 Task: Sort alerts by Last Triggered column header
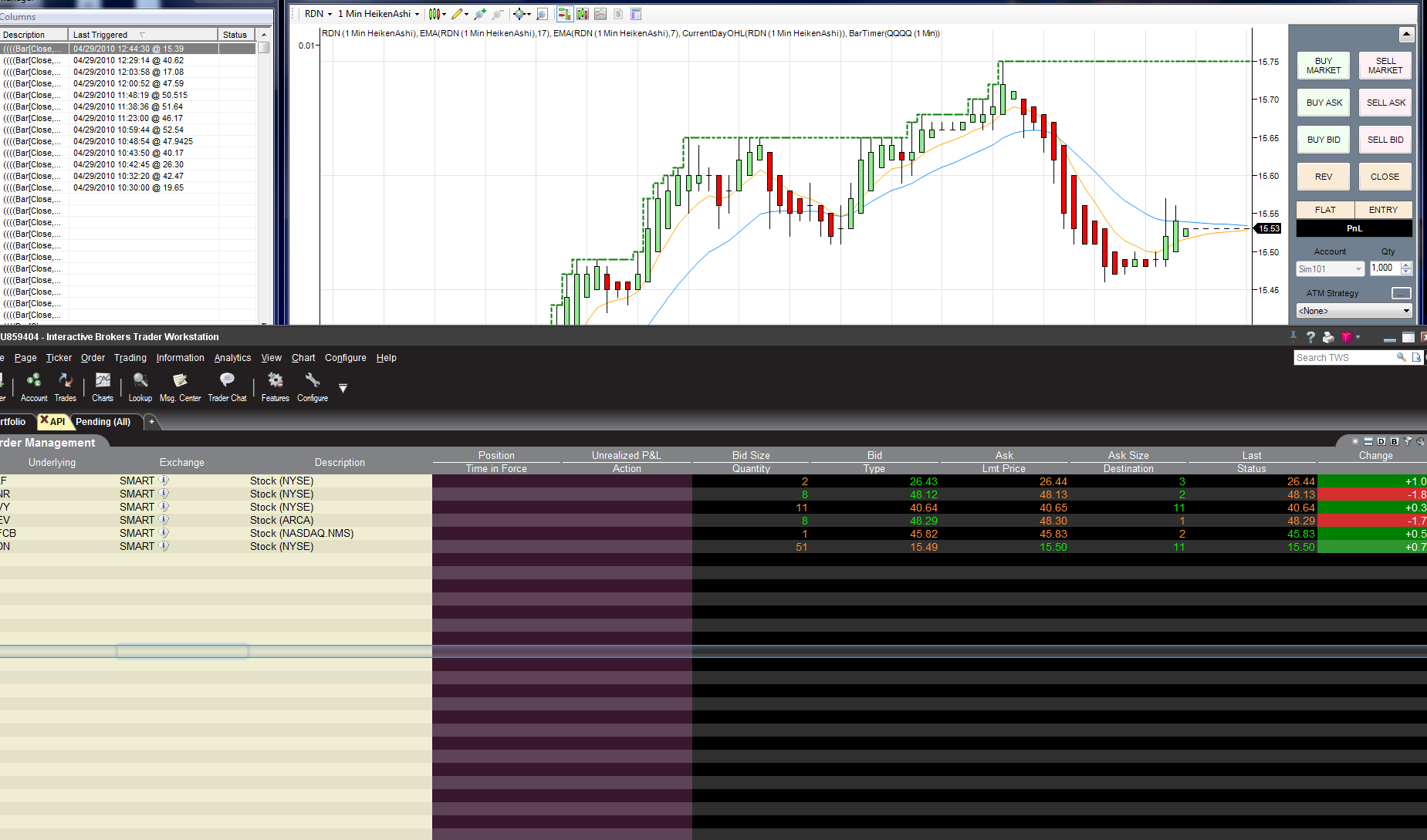click(144, 35)
